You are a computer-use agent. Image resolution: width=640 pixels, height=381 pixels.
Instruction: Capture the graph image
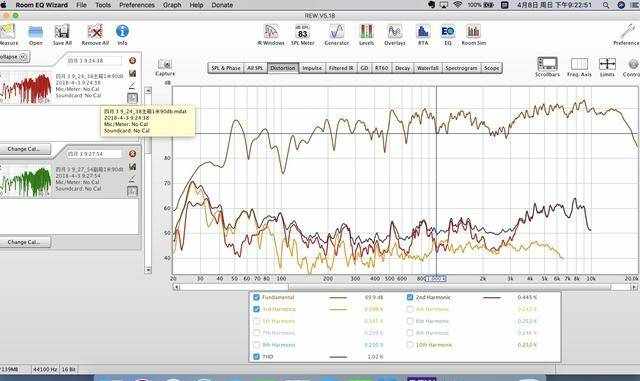coord(165,68)
